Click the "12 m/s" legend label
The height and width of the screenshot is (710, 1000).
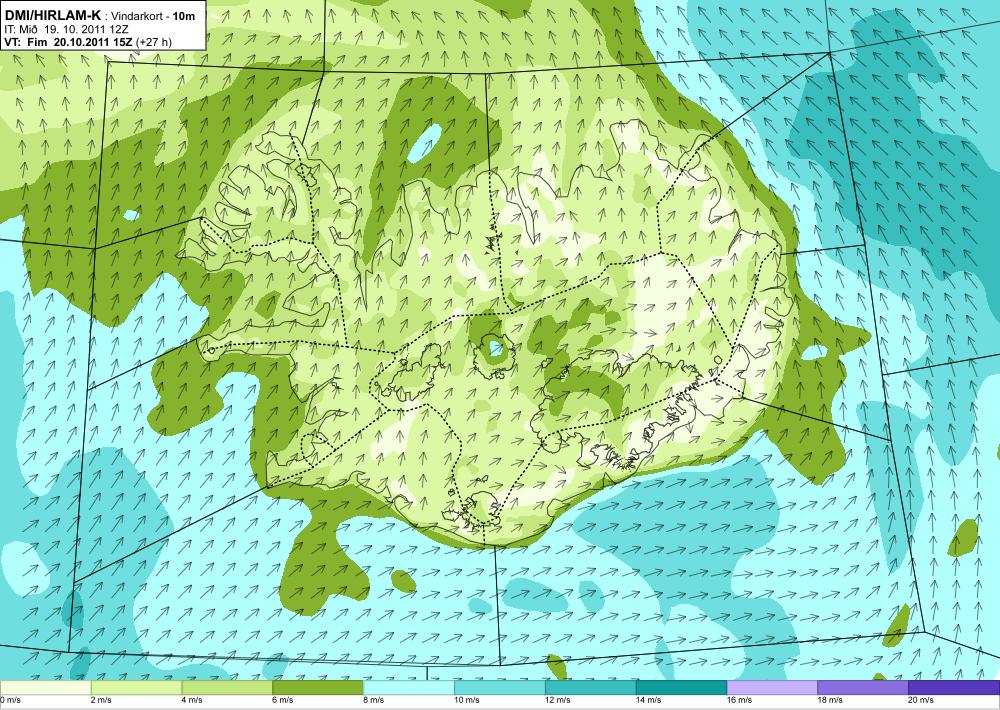click(x=558, y=700)
